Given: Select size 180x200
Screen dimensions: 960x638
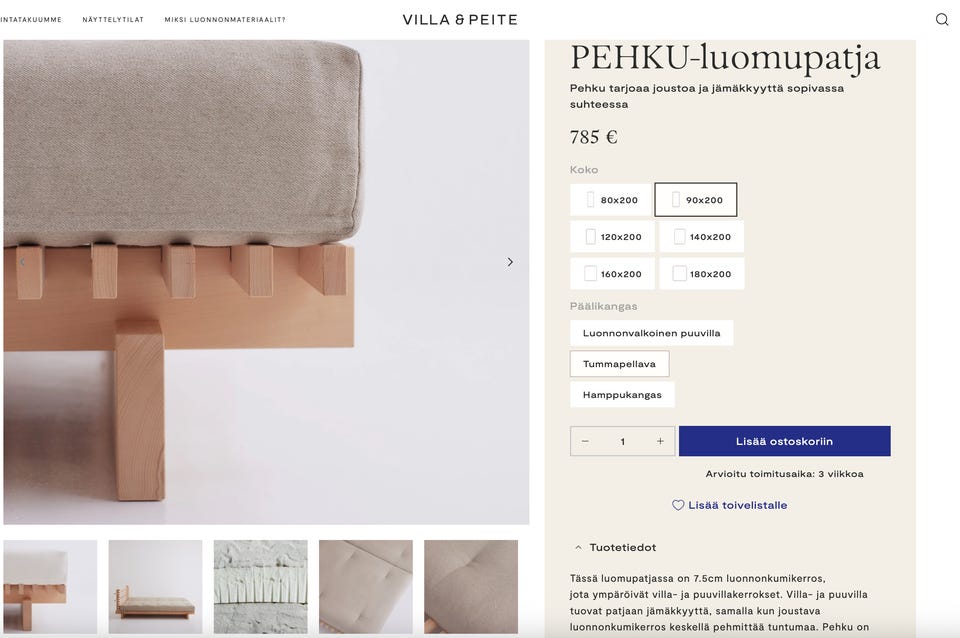Looking at the screenshot, I should pyautogui.click(x=702, y=274).
